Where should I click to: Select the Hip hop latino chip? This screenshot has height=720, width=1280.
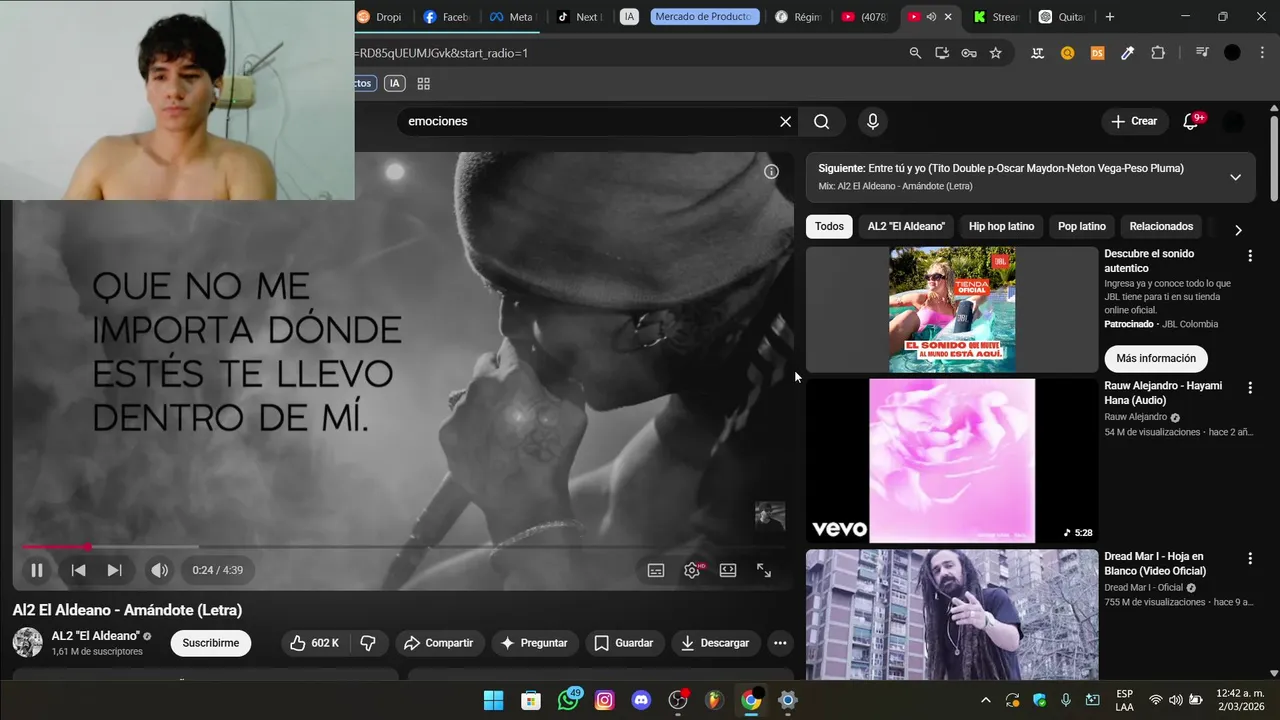[x=1001, y=227]
